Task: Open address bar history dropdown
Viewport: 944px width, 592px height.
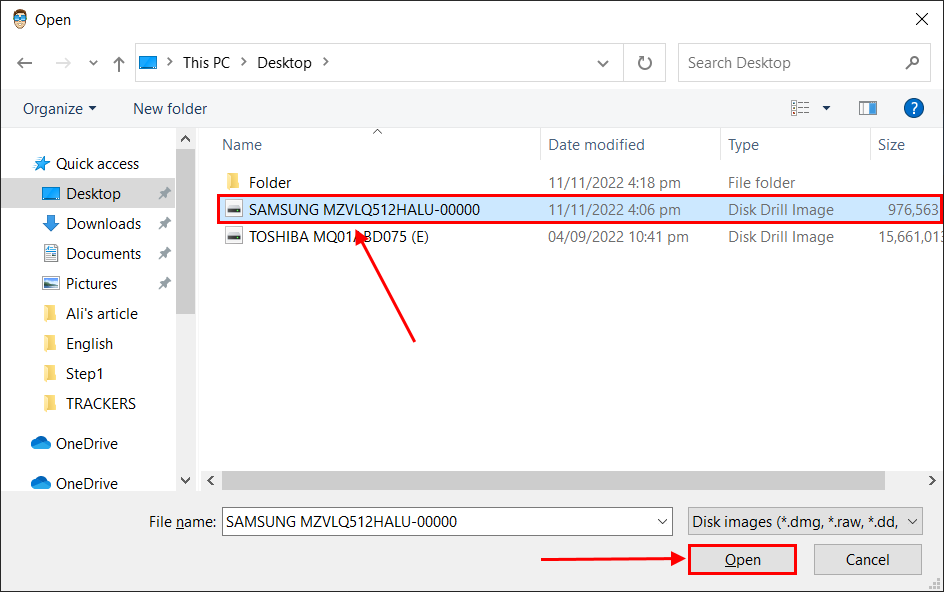Action: click(602, 63)
